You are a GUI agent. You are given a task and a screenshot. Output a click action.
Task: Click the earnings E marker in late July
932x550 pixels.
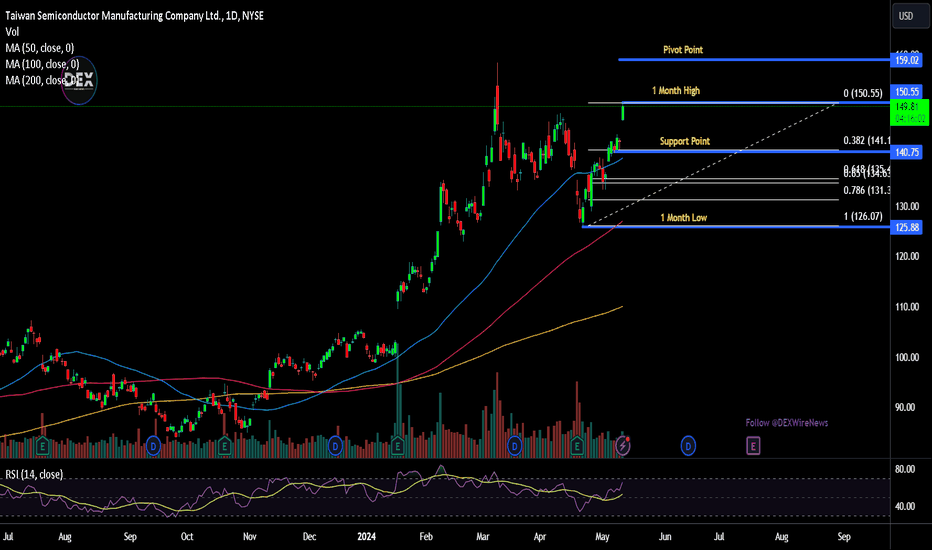tap(42, 445)
